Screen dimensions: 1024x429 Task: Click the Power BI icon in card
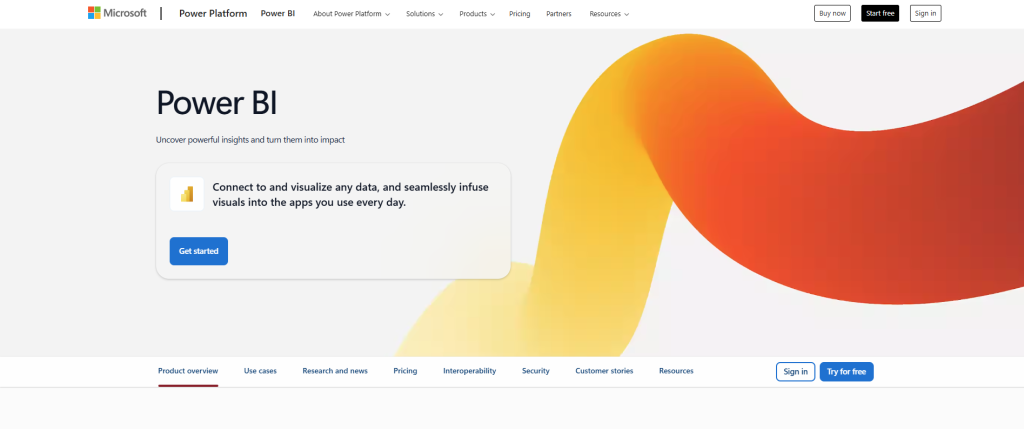(x=187, y=194)
